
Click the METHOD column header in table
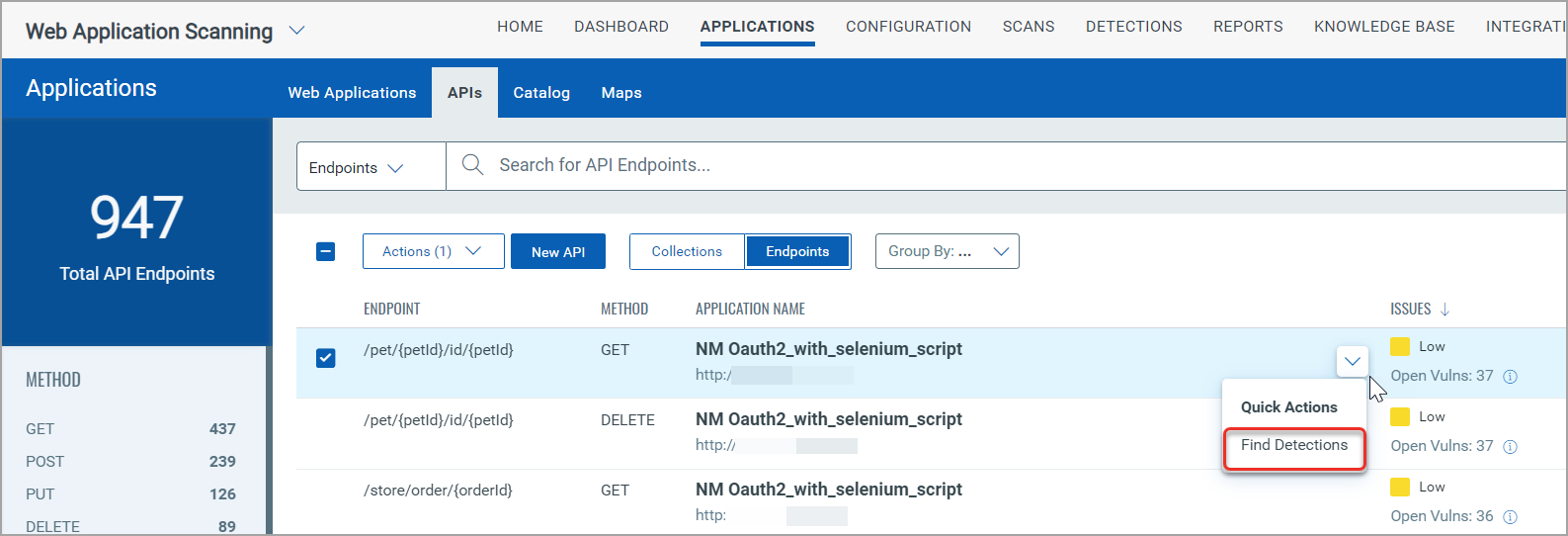click(x=624, y=310)
